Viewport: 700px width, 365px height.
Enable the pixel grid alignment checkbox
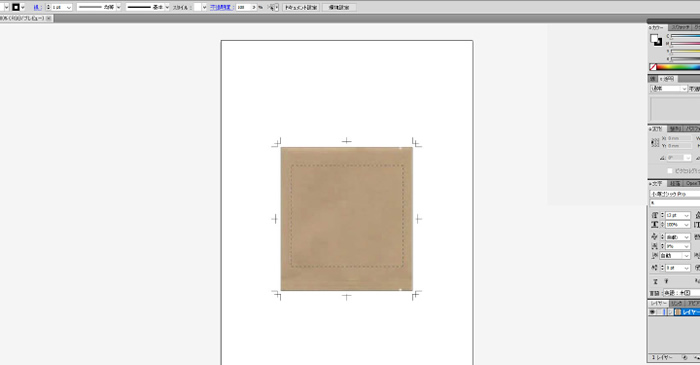coord(670,171)
